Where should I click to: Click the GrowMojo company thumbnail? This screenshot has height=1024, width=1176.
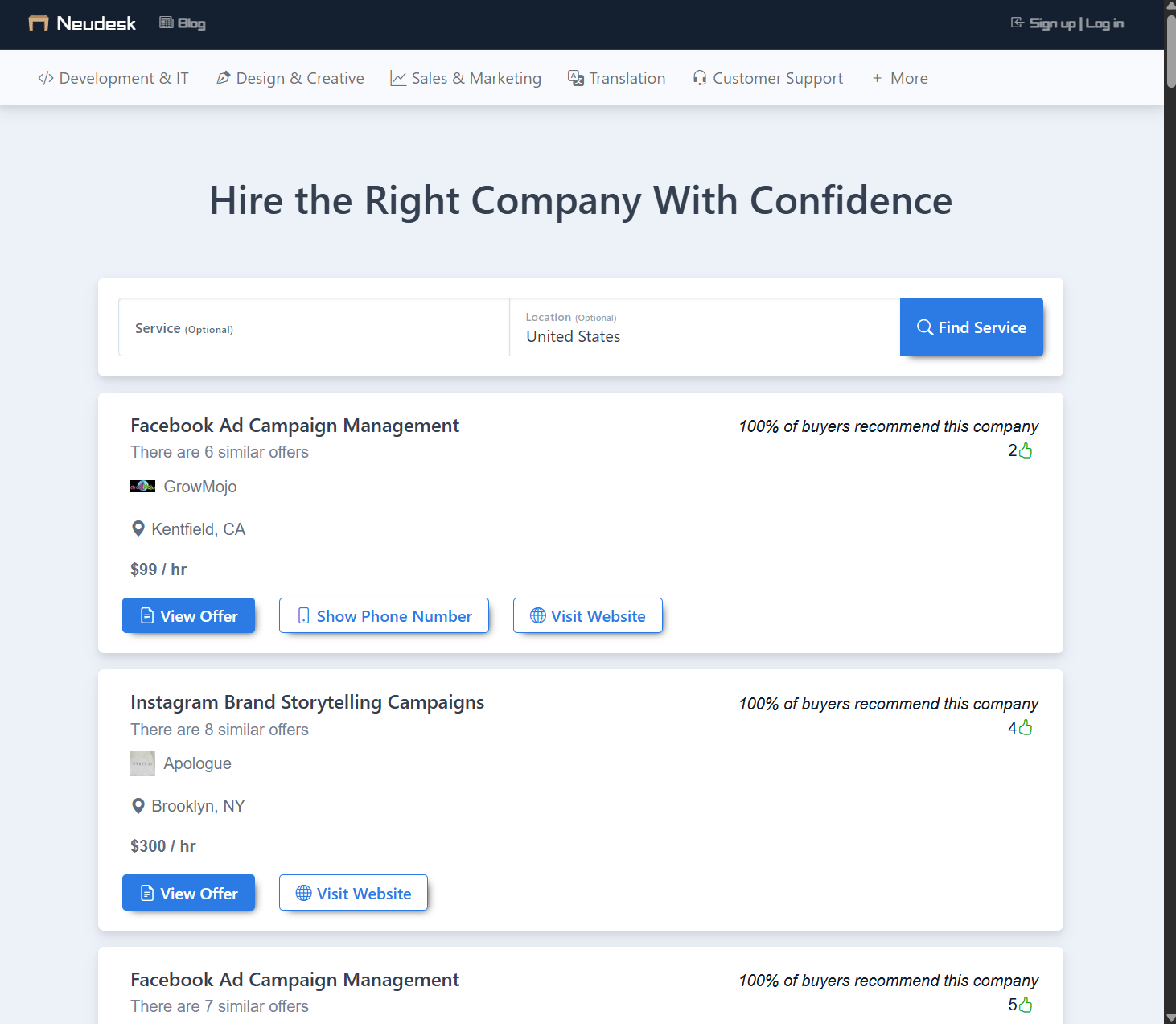(x=142, y=486)
